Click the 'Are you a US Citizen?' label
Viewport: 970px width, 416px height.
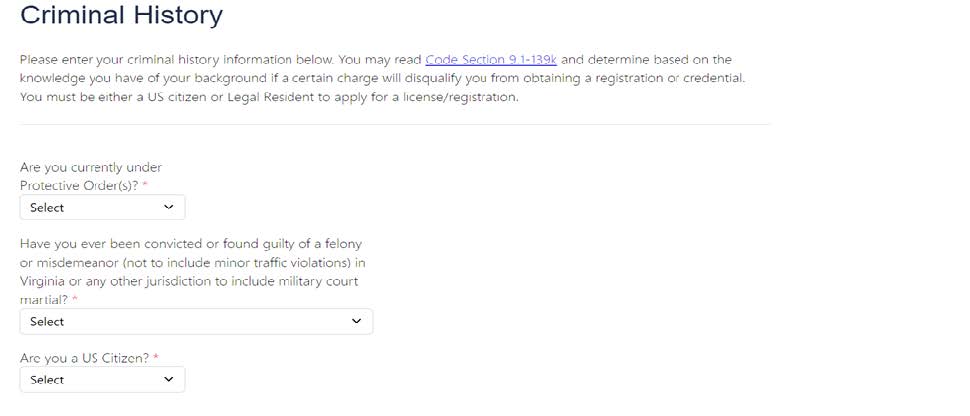pos(83,358)
